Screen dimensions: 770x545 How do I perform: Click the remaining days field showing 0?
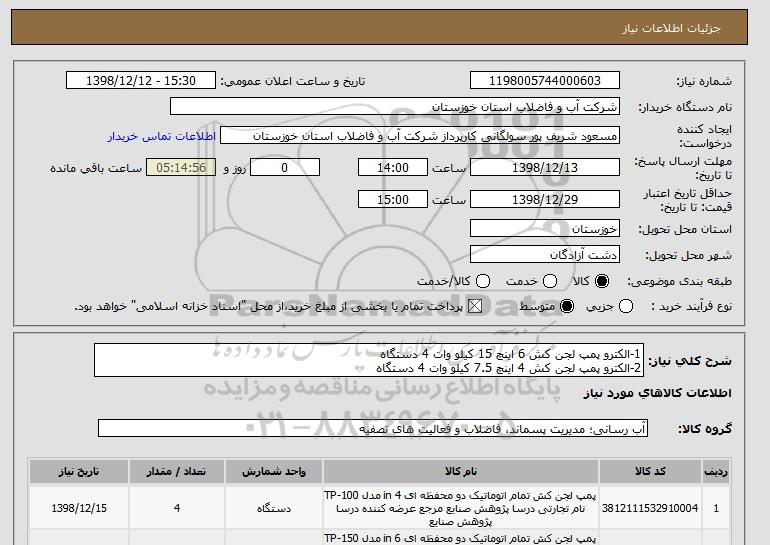click(285, 167)
